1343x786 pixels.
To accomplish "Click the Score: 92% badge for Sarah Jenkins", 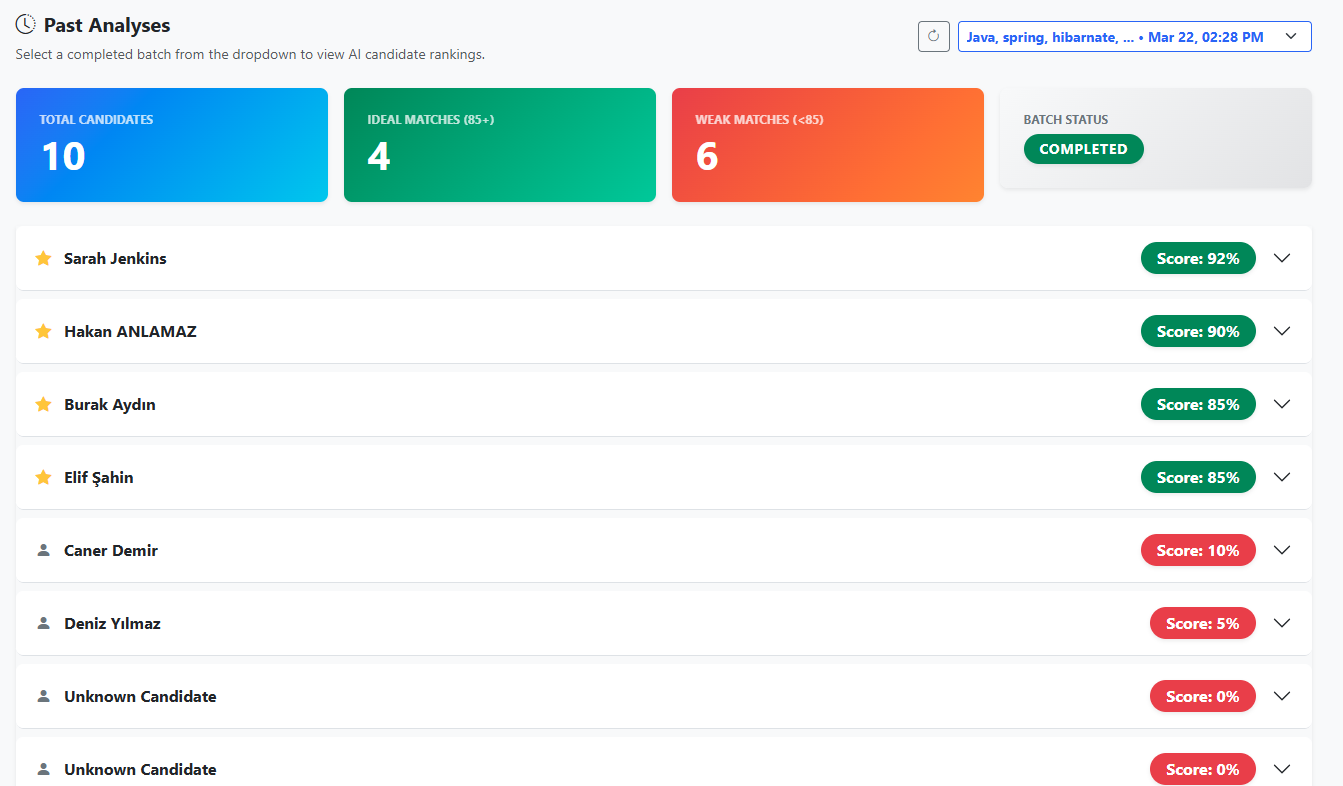I will [1198, 258].
